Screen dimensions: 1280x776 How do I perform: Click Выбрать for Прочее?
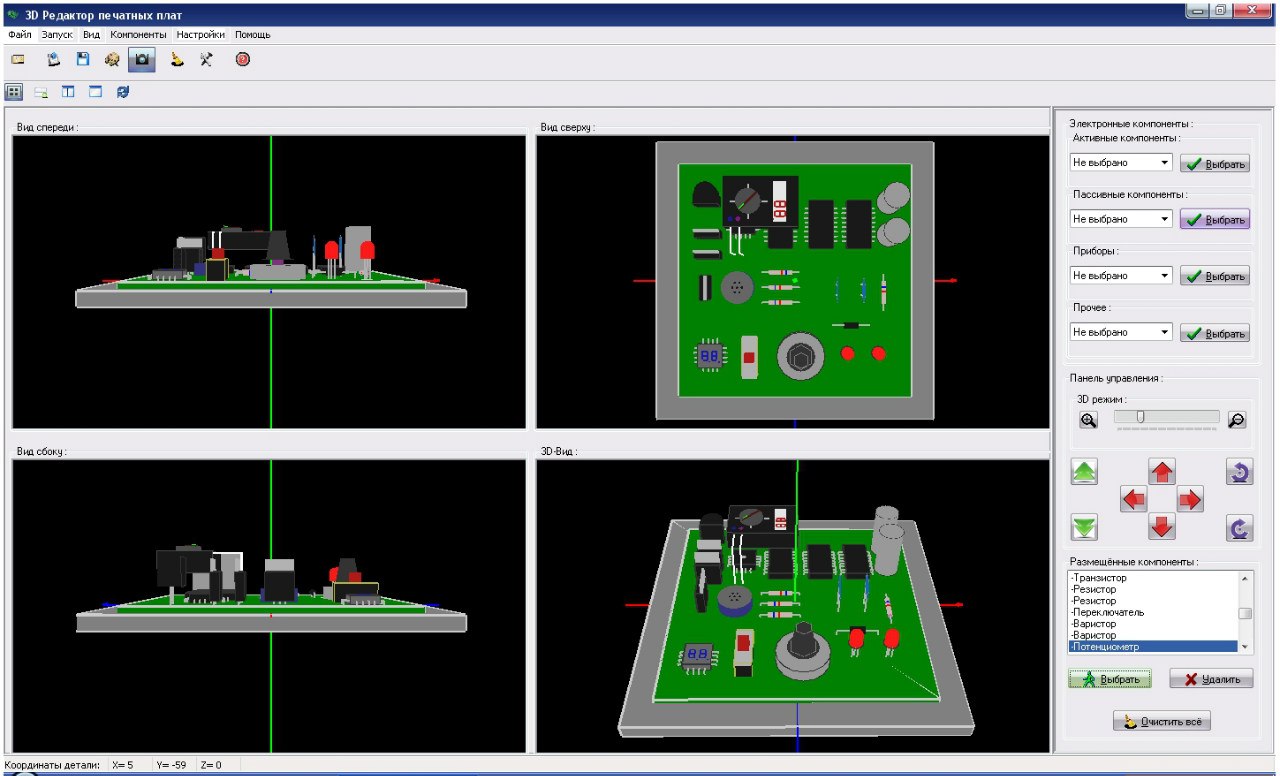pyautogui.click(x=1215, y=333)
